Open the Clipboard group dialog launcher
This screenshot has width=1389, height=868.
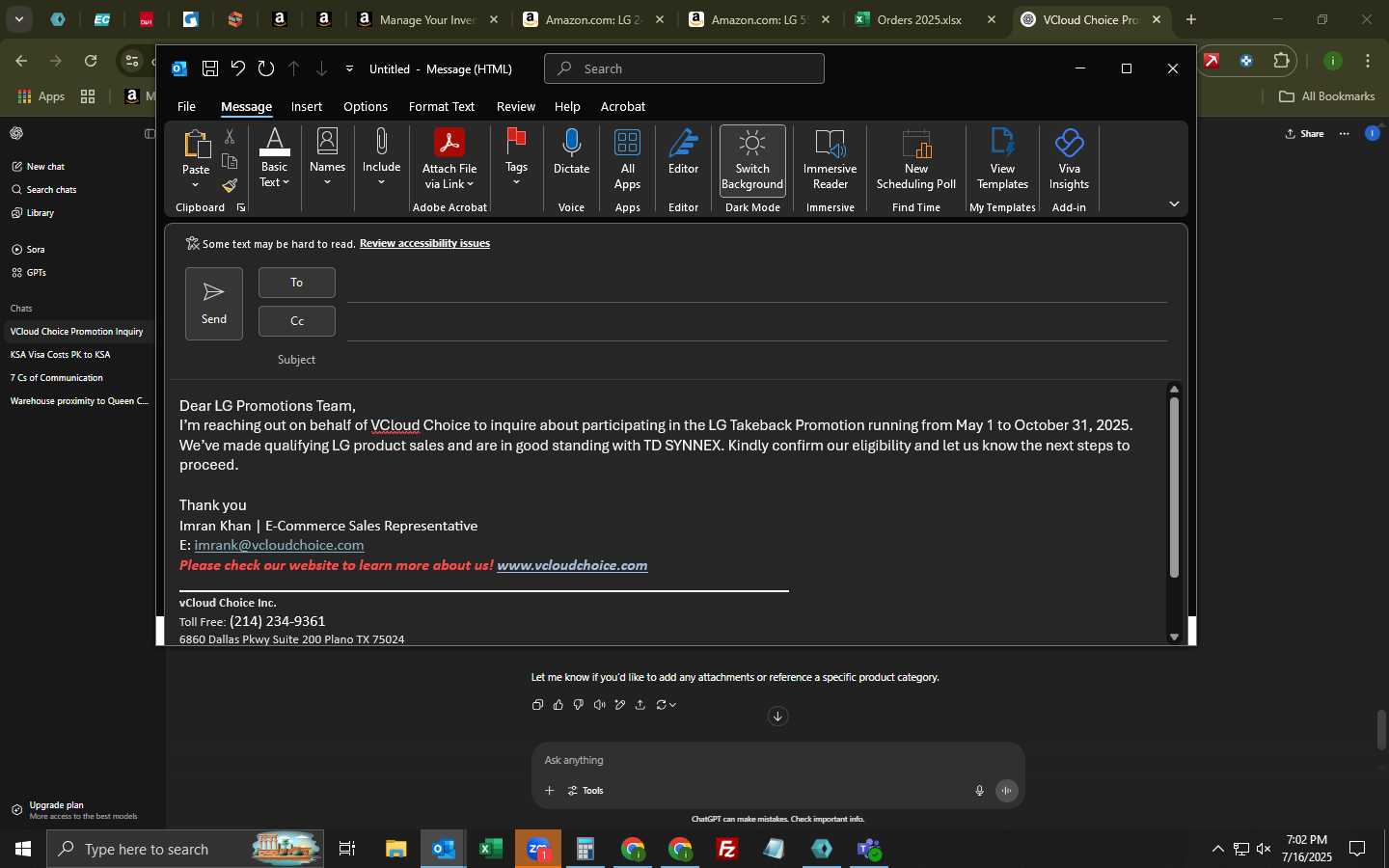tap(241, 207)
